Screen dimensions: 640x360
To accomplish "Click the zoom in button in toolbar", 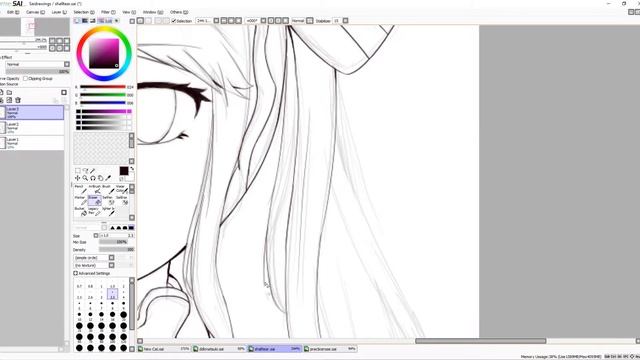I will (x=231, y=20).
